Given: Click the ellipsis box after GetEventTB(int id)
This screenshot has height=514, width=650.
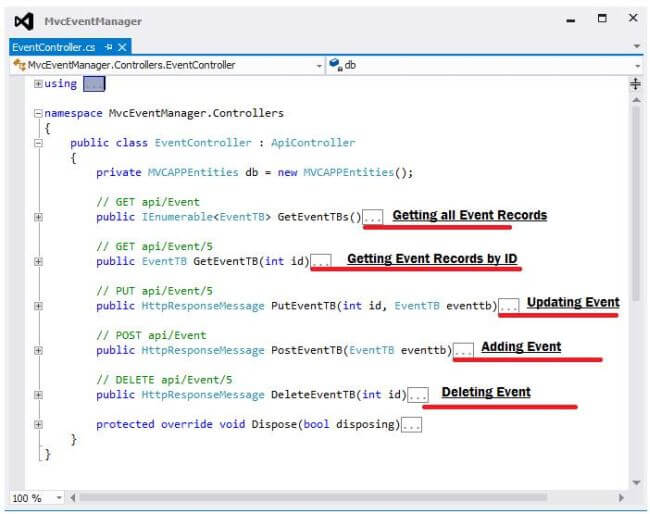Looking at the screenshot, I should (321, 262).
